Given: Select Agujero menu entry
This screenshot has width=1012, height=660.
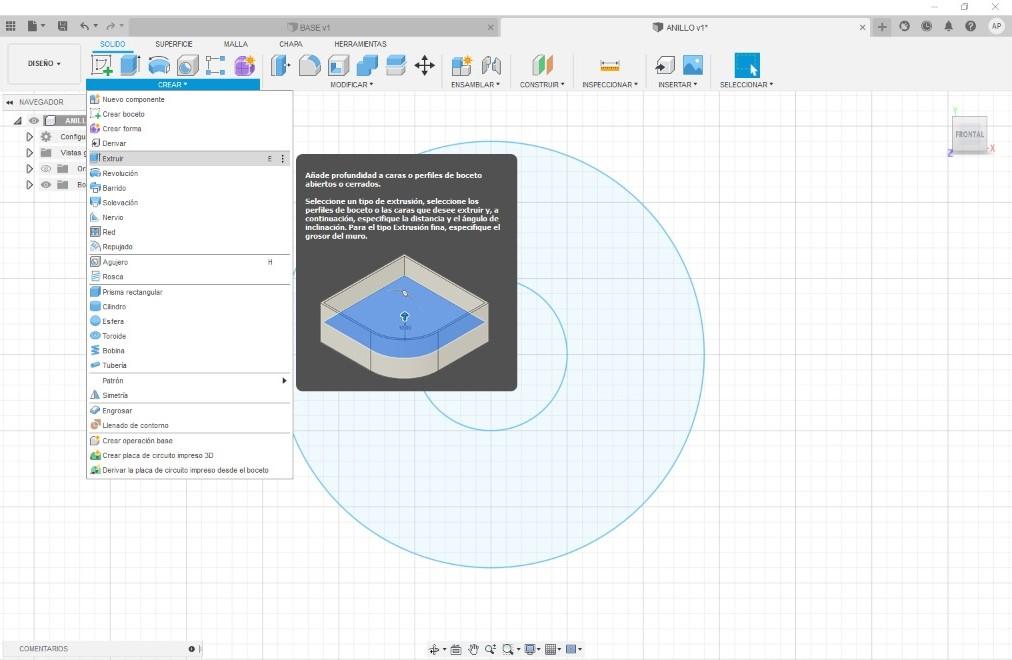Looking at the screenshot, I should point(190,262).
